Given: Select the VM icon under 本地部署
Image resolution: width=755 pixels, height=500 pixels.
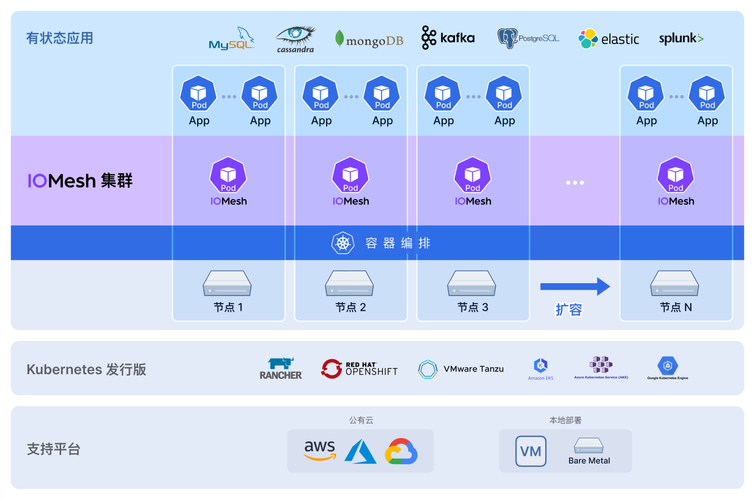Looking at the screenshot, I should pos(531,451).
